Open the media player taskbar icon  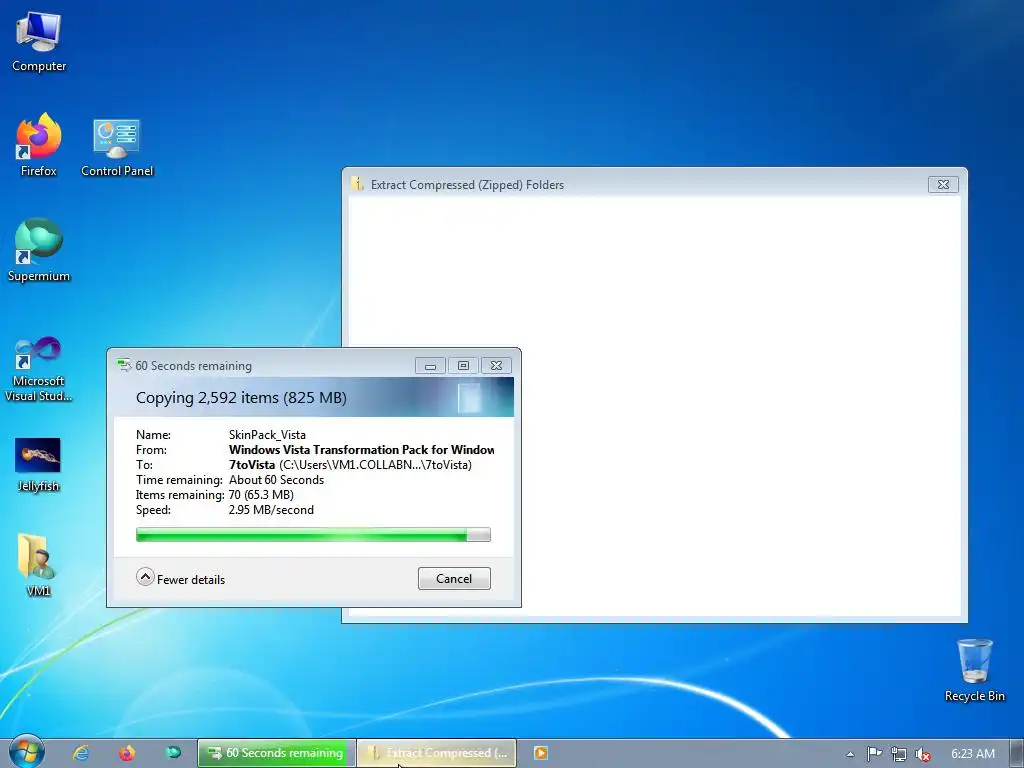(x=541, y=753)
